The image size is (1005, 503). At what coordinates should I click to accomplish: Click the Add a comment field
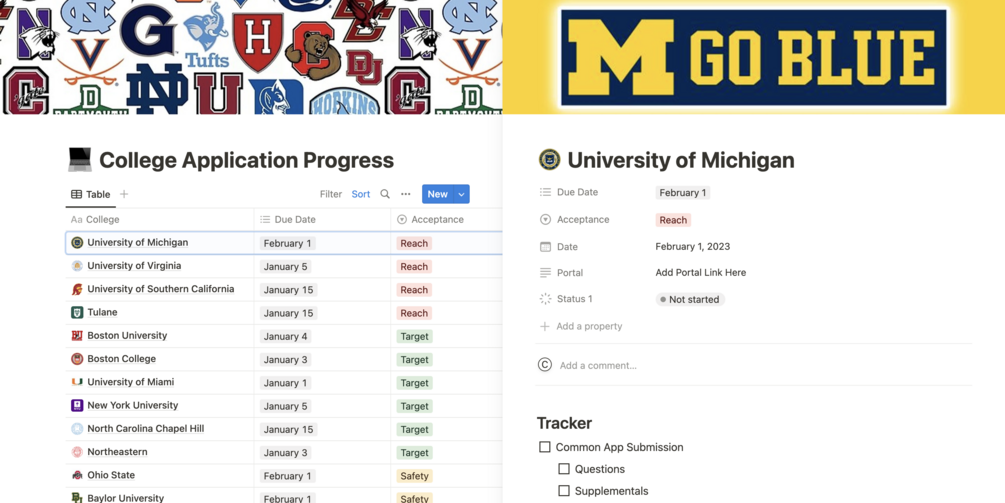click(x=598, y=365)
